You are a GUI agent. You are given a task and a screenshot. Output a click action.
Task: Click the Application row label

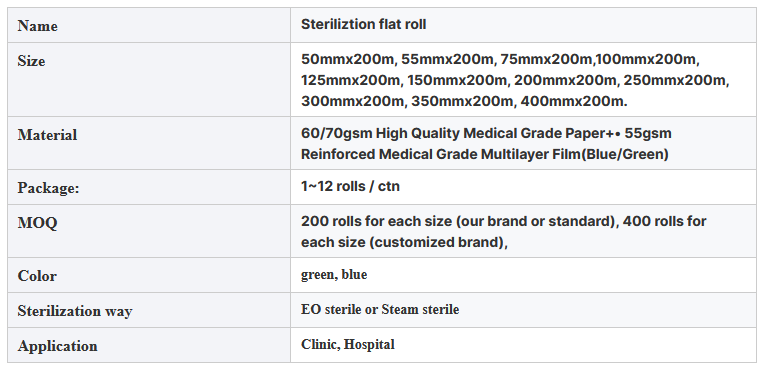pyautogui.click(x=57, y=346)
